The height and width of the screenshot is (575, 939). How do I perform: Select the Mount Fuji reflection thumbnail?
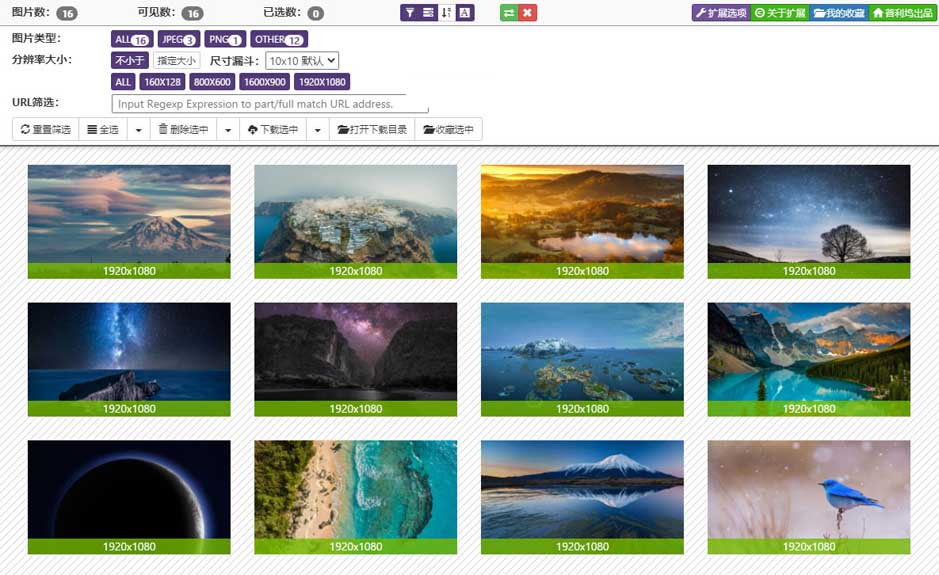click(582, 497)
